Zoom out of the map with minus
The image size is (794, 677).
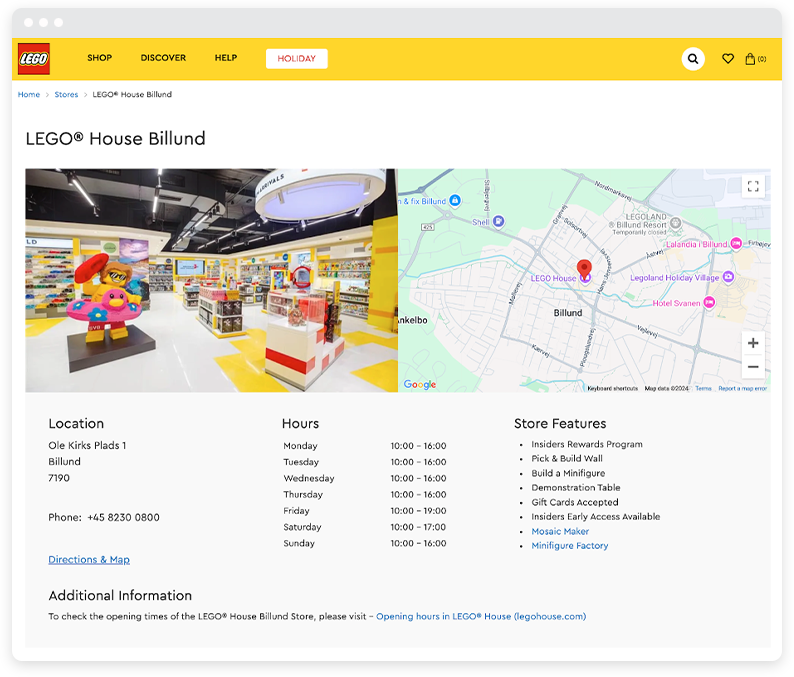coord(753,367)
